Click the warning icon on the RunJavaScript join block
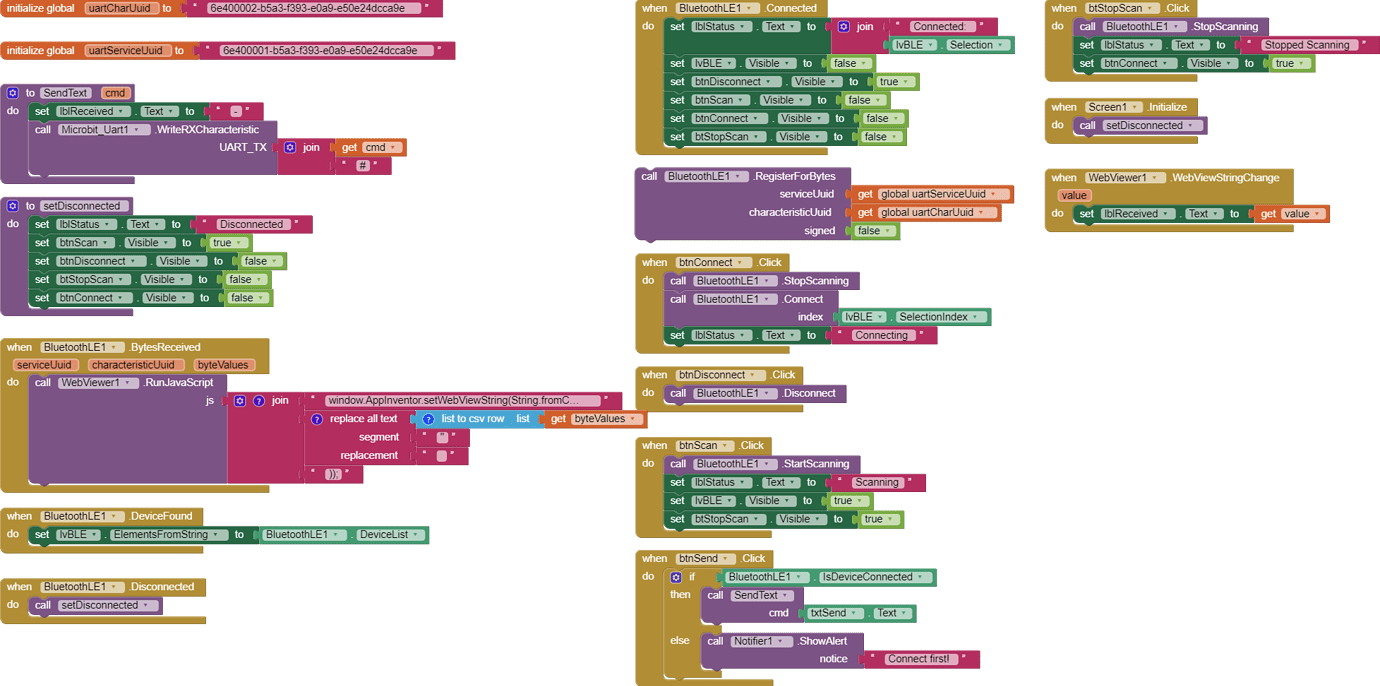Viewport: 1380px width, 686px height. coord(258,400)
